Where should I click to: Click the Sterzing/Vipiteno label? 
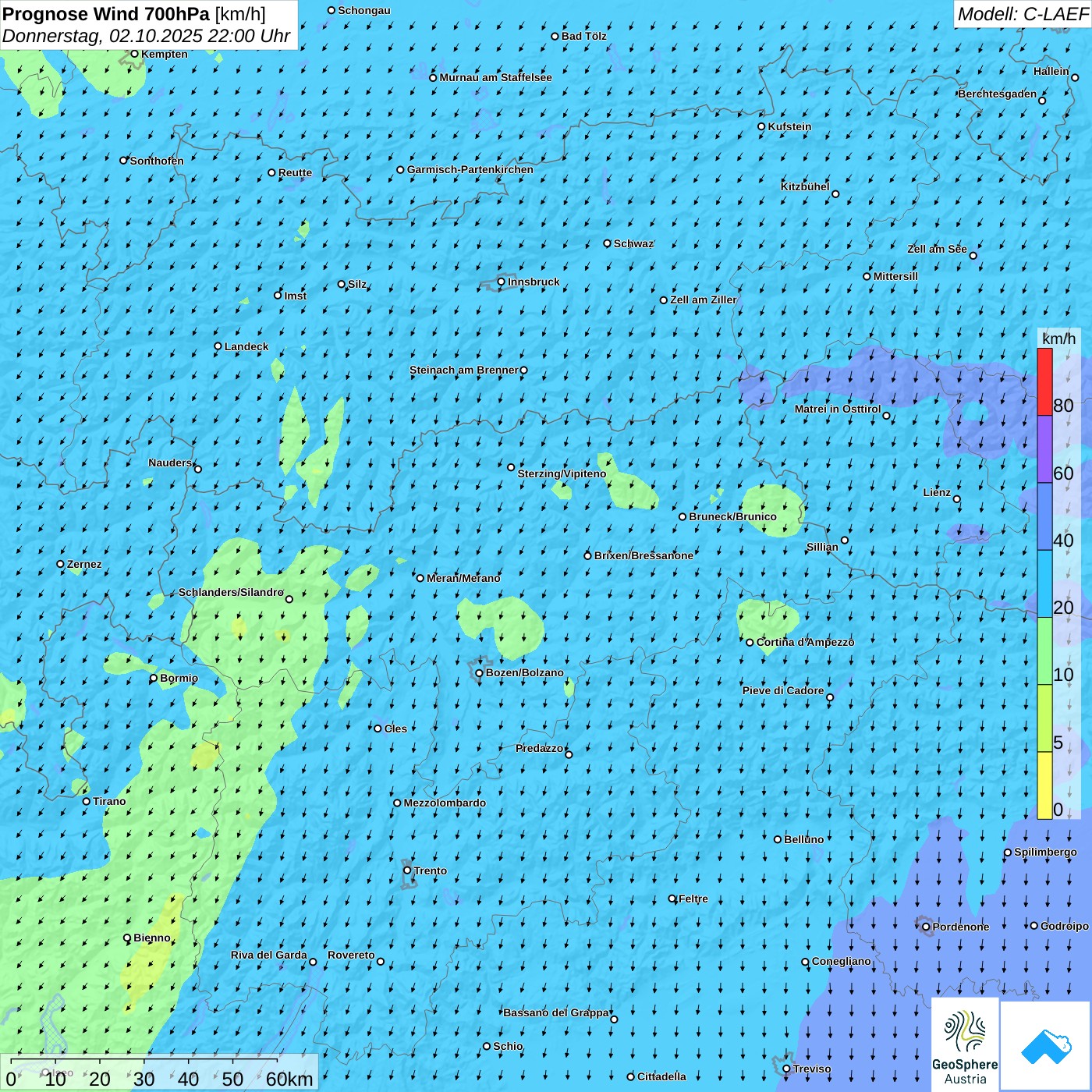click(562, 473)
